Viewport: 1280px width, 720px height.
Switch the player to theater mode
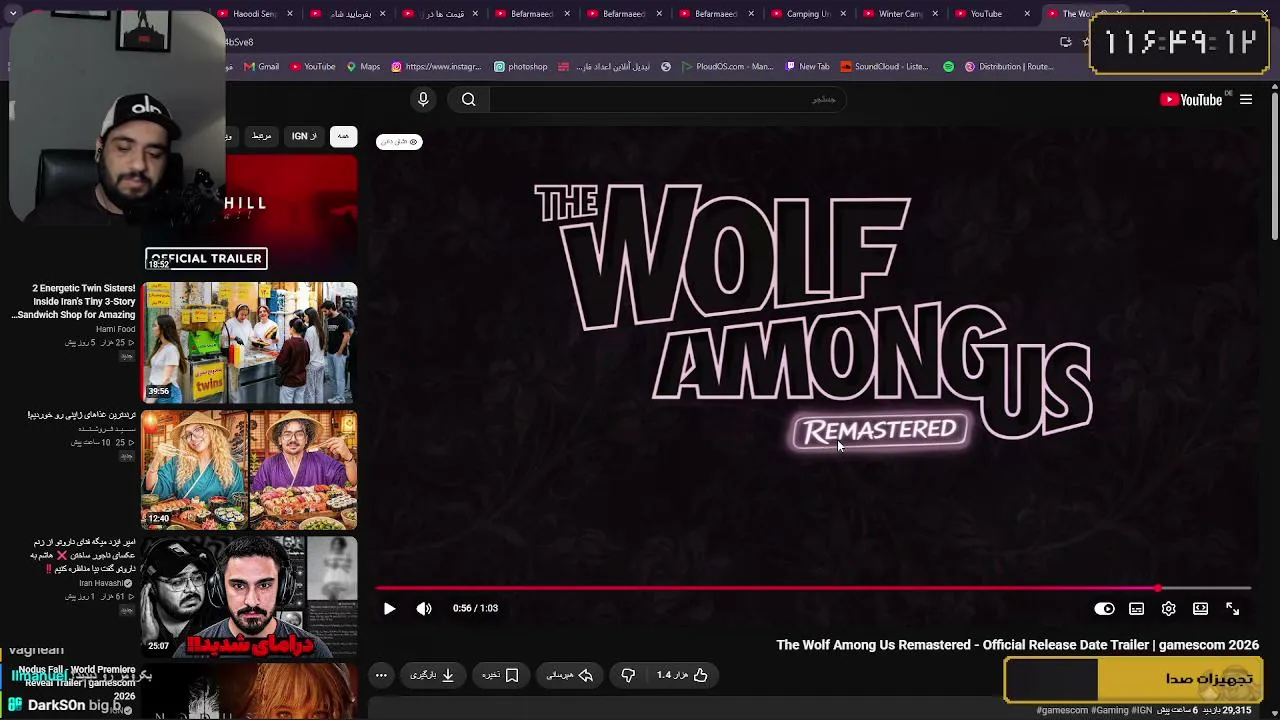tap(1200, 608)
